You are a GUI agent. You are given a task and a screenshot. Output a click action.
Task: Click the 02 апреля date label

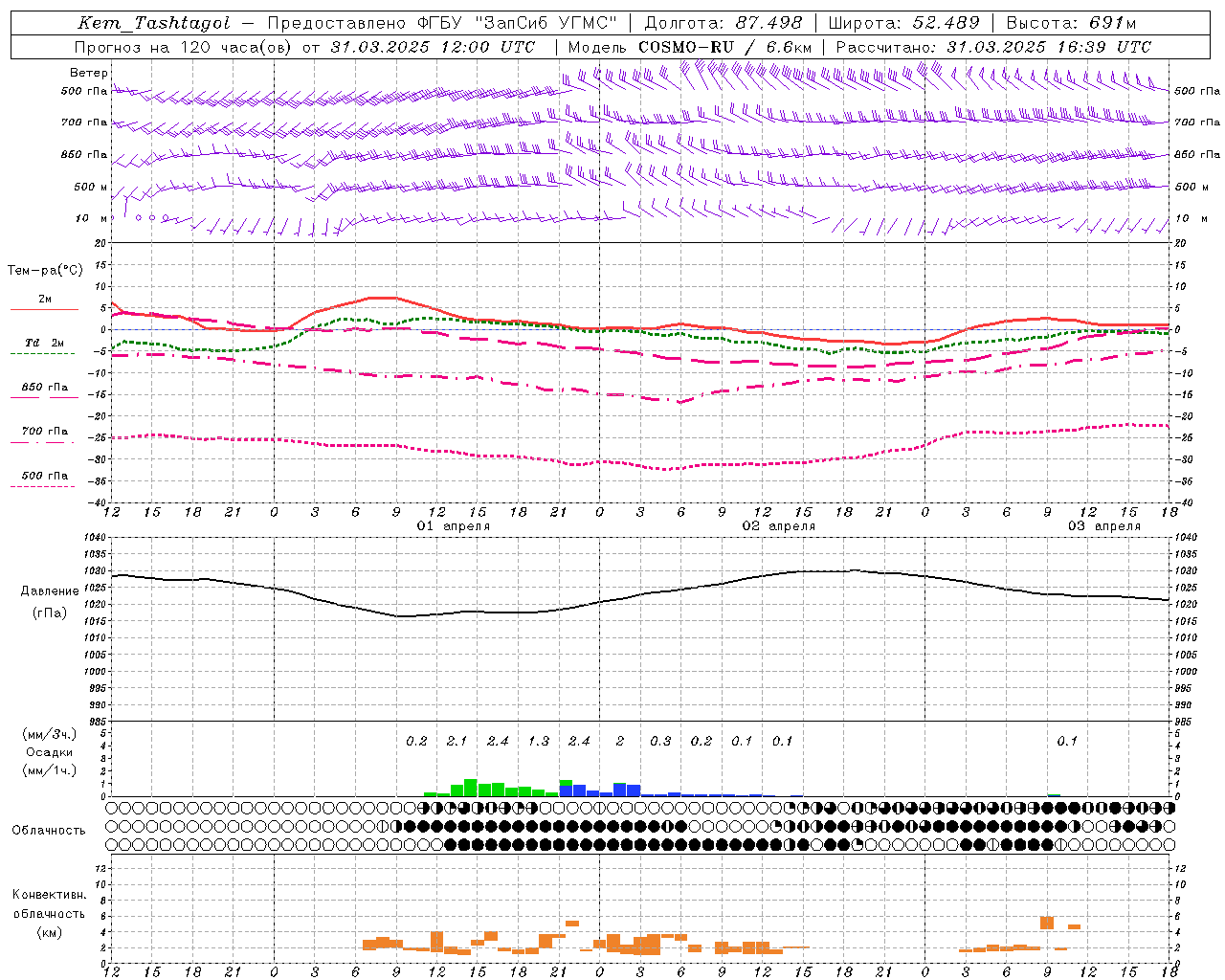click(x=779, y=526)
